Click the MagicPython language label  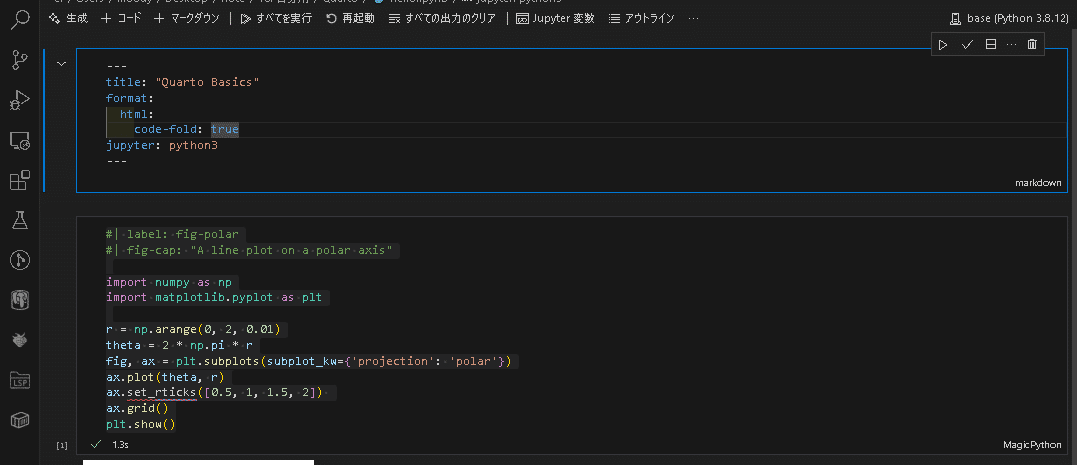1031,444
